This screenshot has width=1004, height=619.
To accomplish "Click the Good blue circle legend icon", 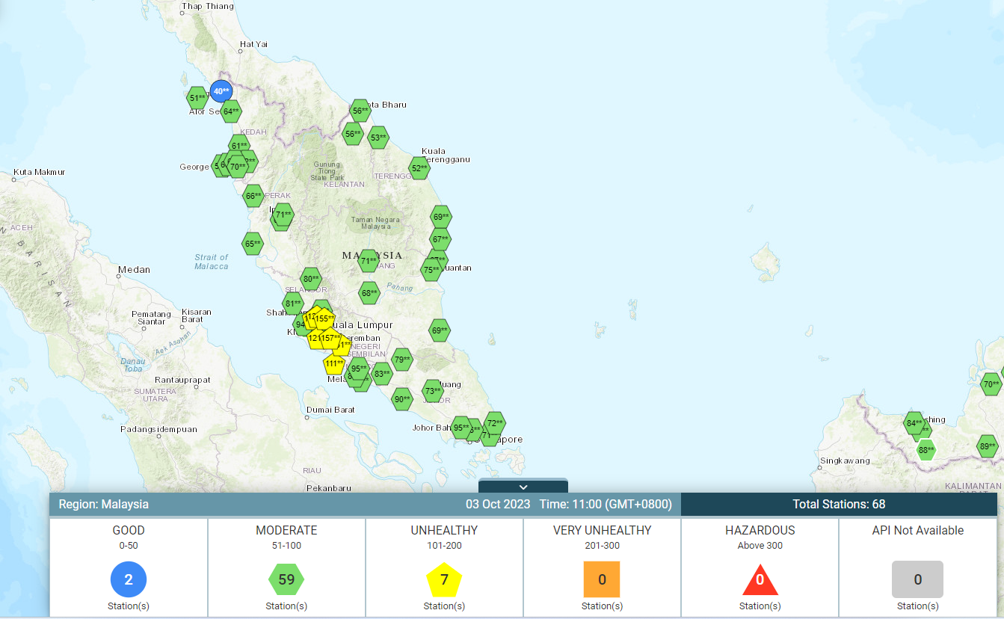I will pyautogui.click(x=128, y=579).
